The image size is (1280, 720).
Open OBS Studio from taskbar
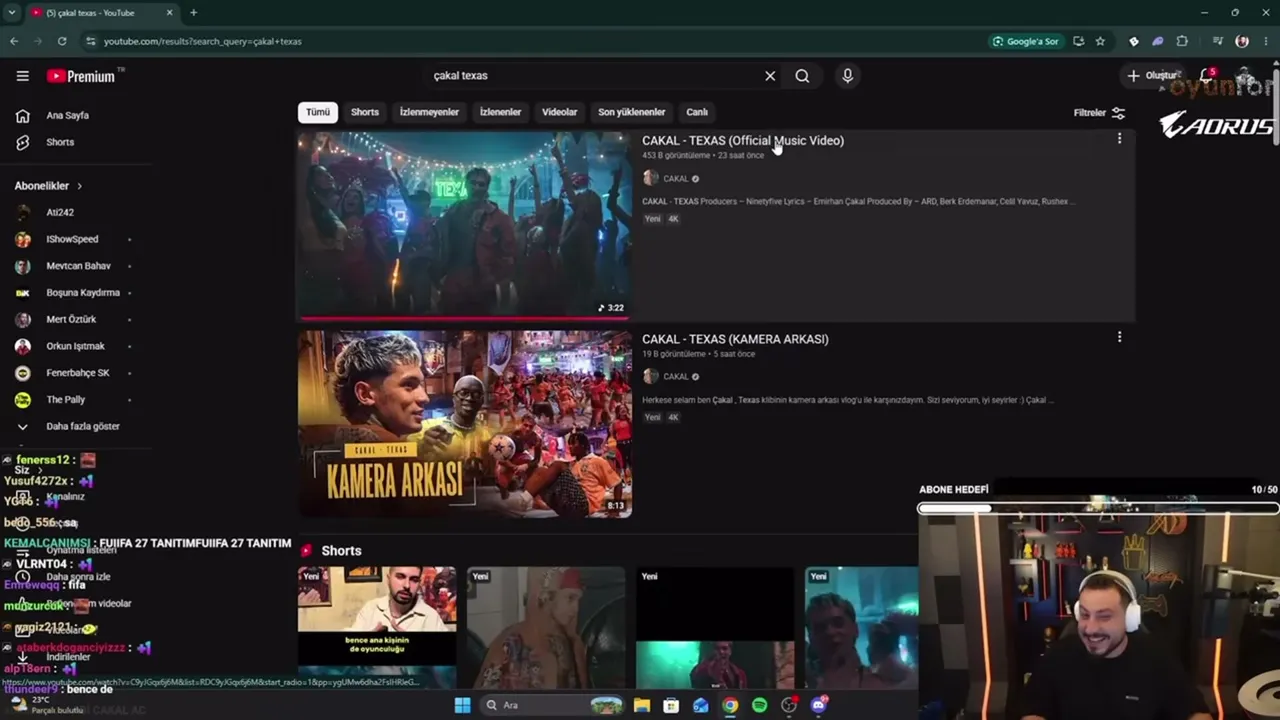click(789, 705)
